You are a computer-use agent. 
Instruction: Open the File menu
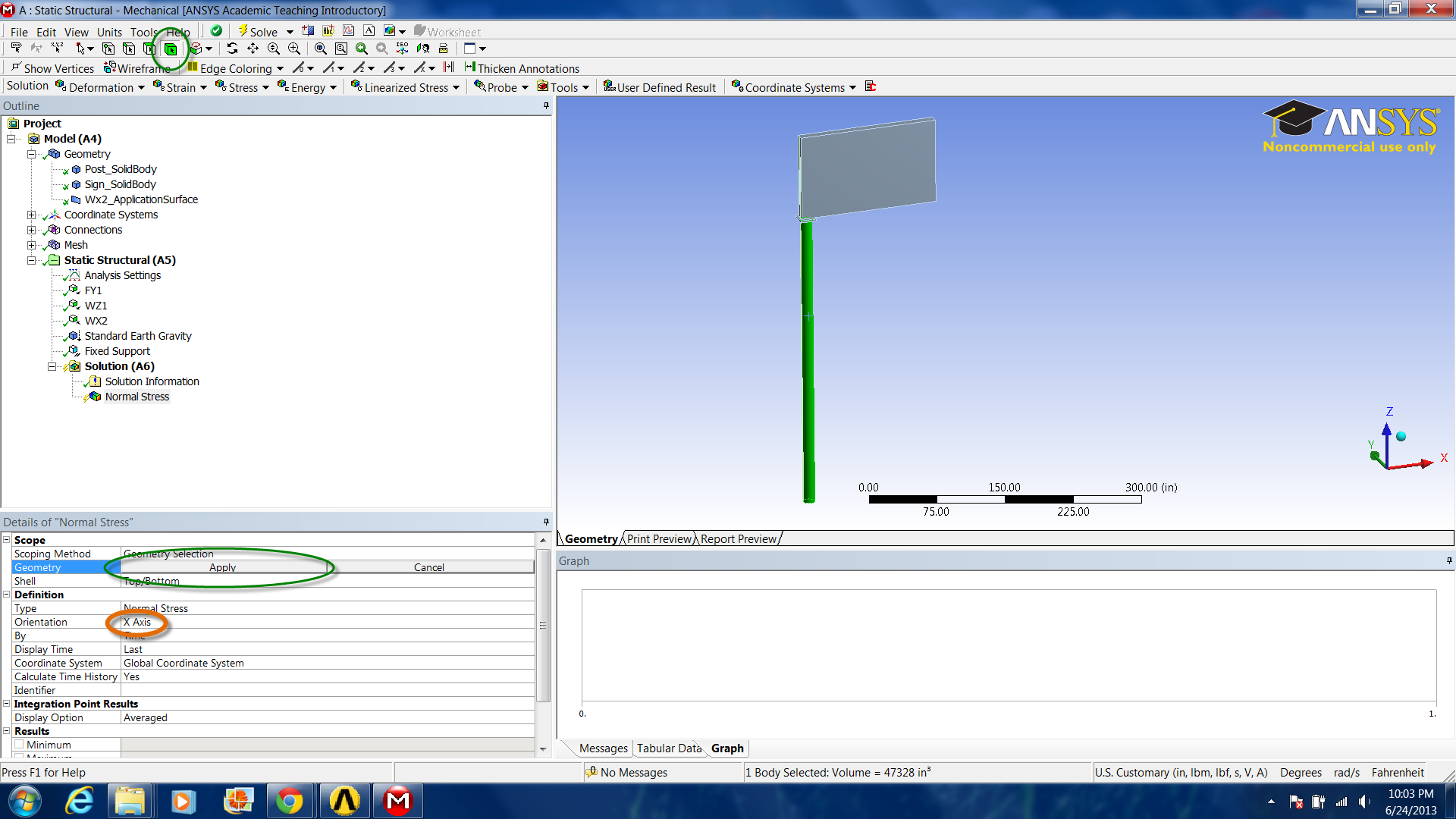(19, 32)
